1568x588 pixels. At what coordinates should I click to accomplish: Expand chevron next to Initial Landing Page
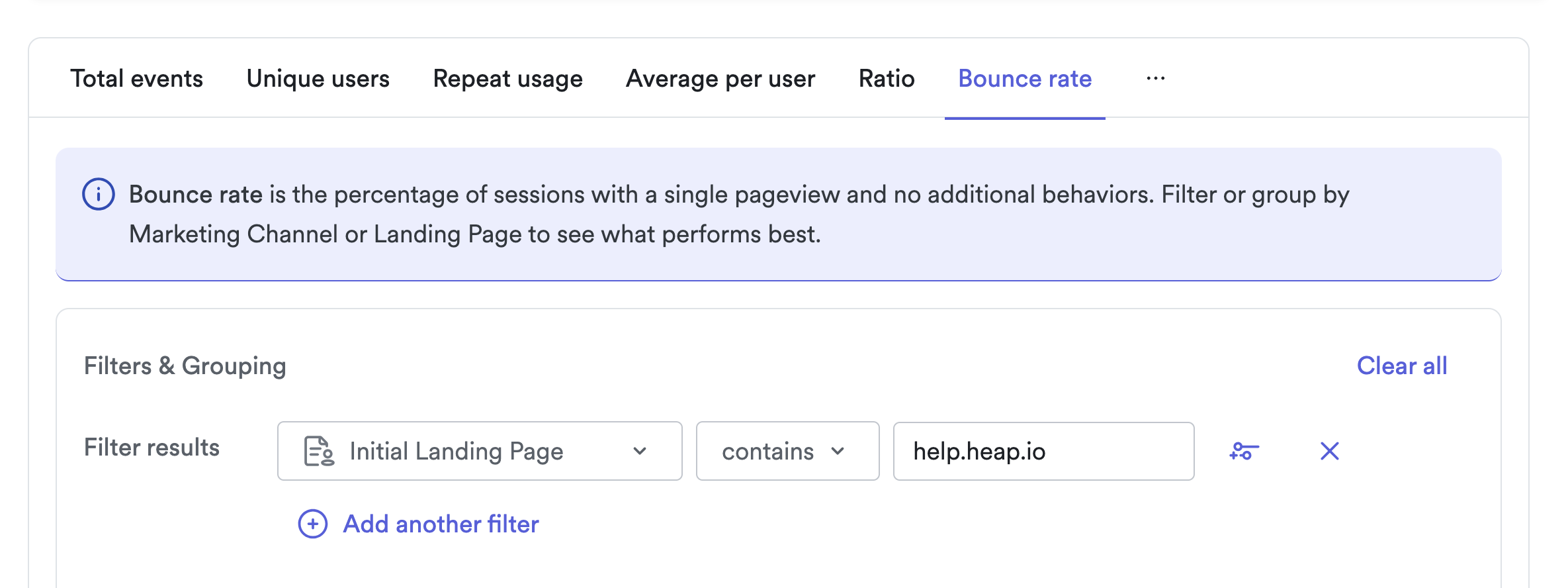(x=639, y=451)
